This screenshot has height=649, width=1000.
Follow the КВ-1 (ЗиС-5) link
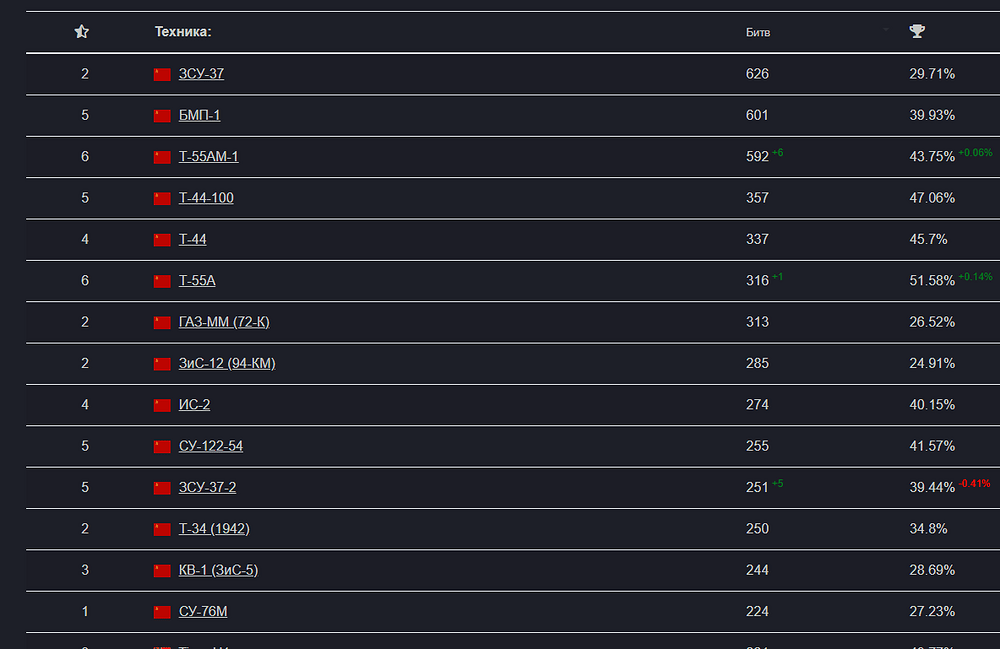click(219, 570)
